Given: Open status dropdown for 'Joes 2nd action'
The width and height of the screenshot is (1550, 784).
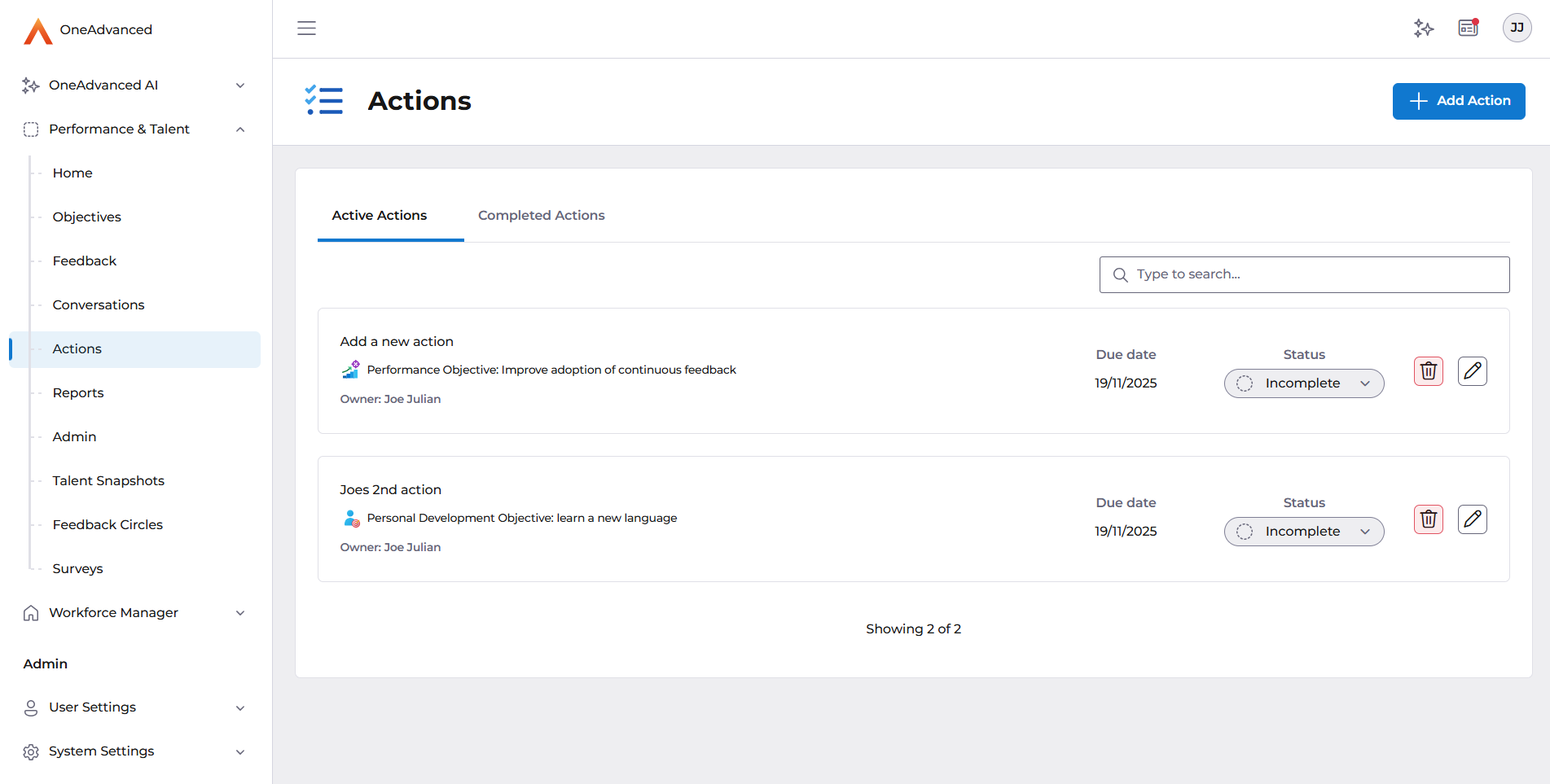Looking at the screenshot, I should click(x=1303, y=532).
